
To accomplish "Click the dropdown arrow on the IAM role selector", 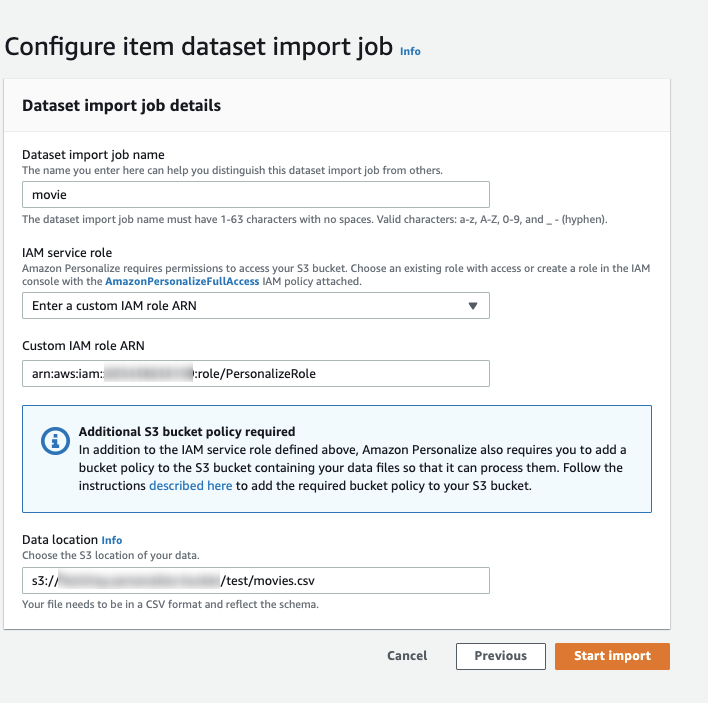I will pyautogui.click(x=473, y=306).
